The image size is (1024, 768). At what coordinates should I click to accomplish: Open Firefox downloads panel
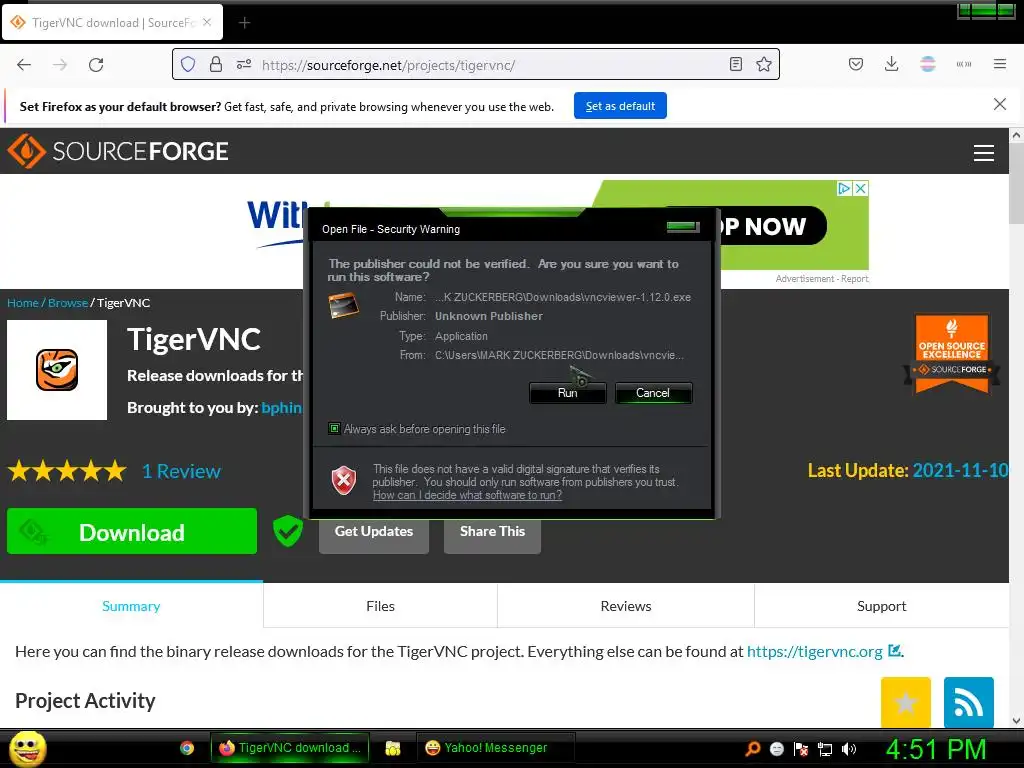click(891, 64)
